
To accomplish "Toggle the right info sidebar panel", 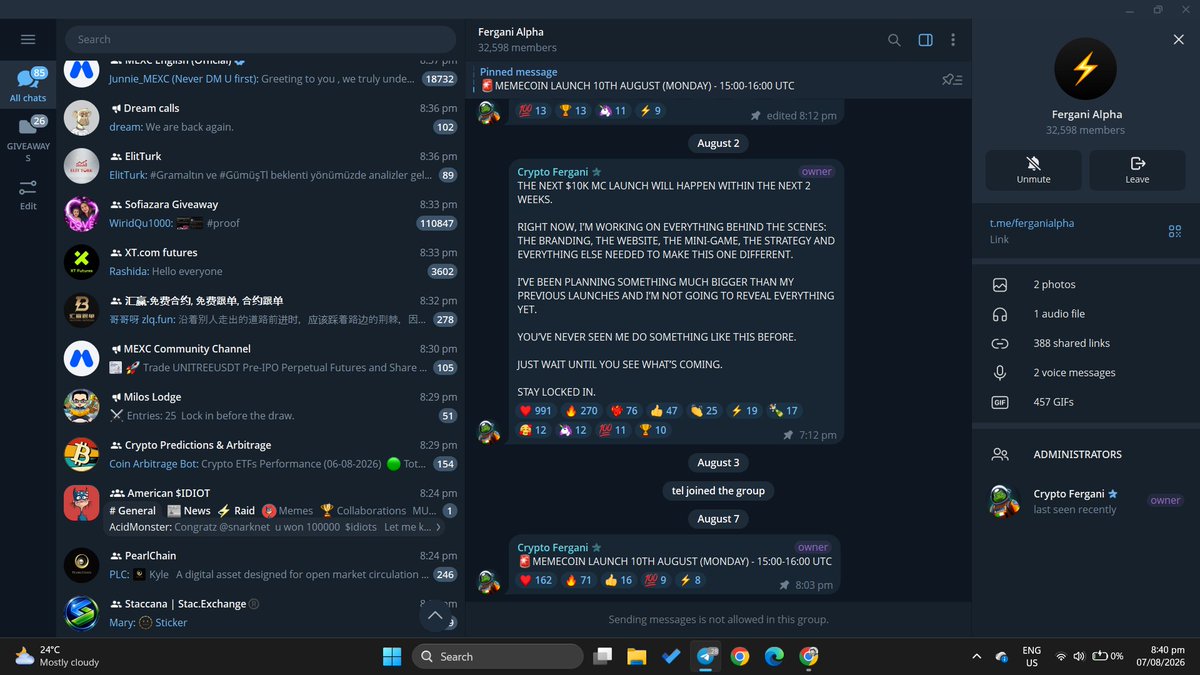I will coord(925,40).
